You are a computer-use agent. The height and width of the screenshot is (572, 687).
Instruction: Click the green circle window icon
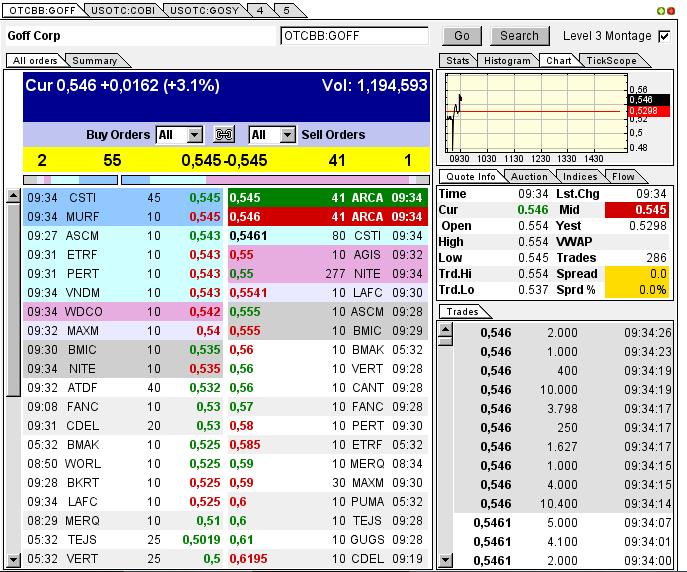[661, 11]
